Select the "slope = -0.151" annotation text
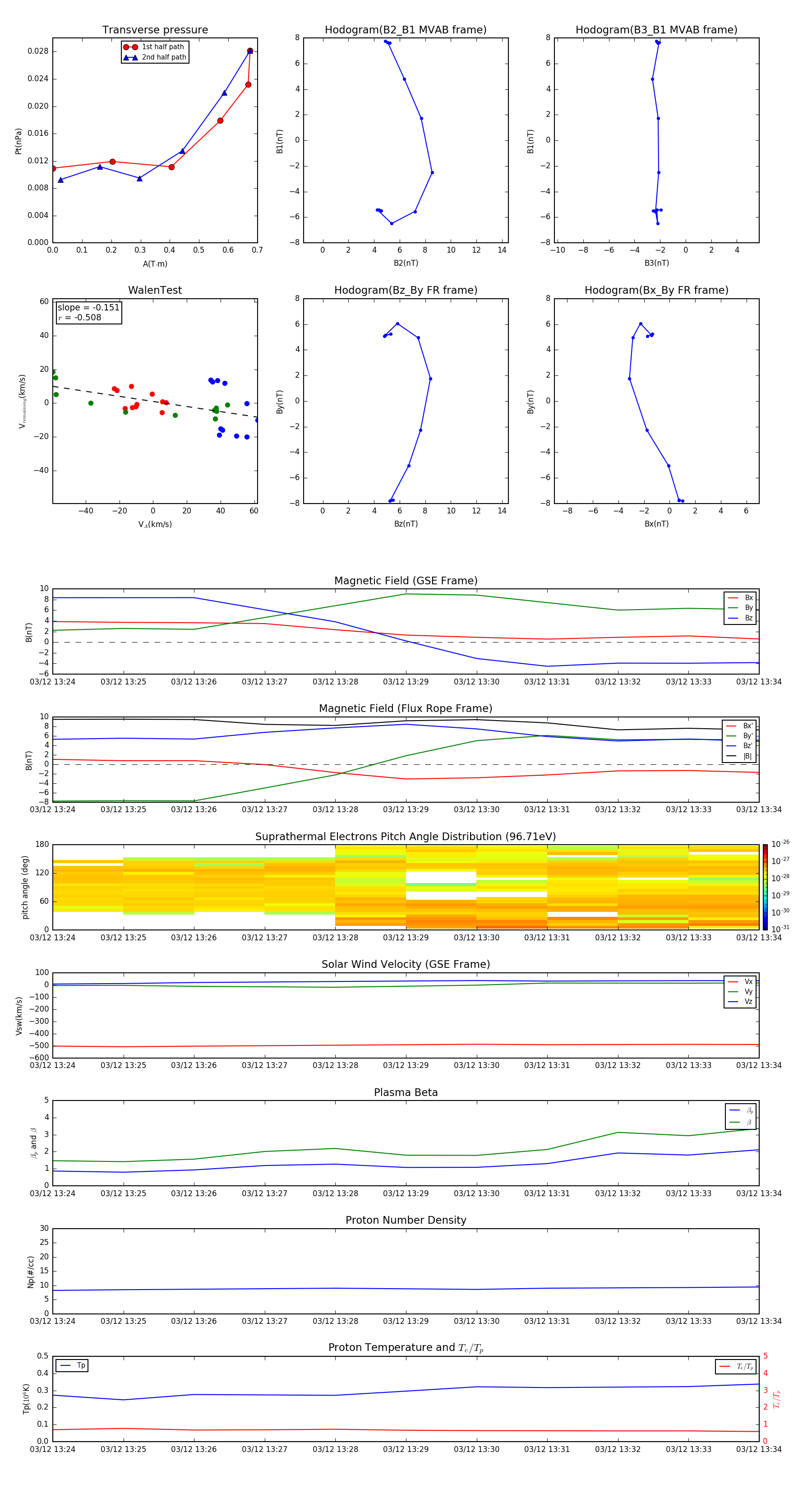Screen dimensions: 812x1489 click(88, 308)
